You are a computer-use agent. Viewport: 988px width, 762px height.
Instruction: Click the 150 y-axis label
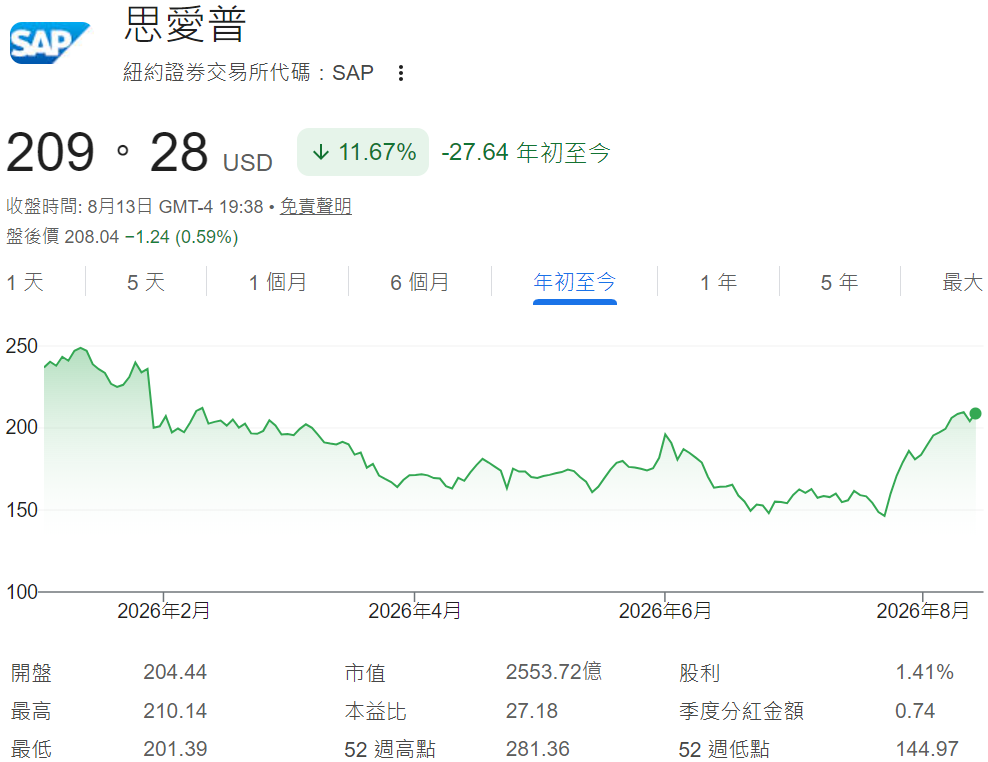[x=21, y=510]
